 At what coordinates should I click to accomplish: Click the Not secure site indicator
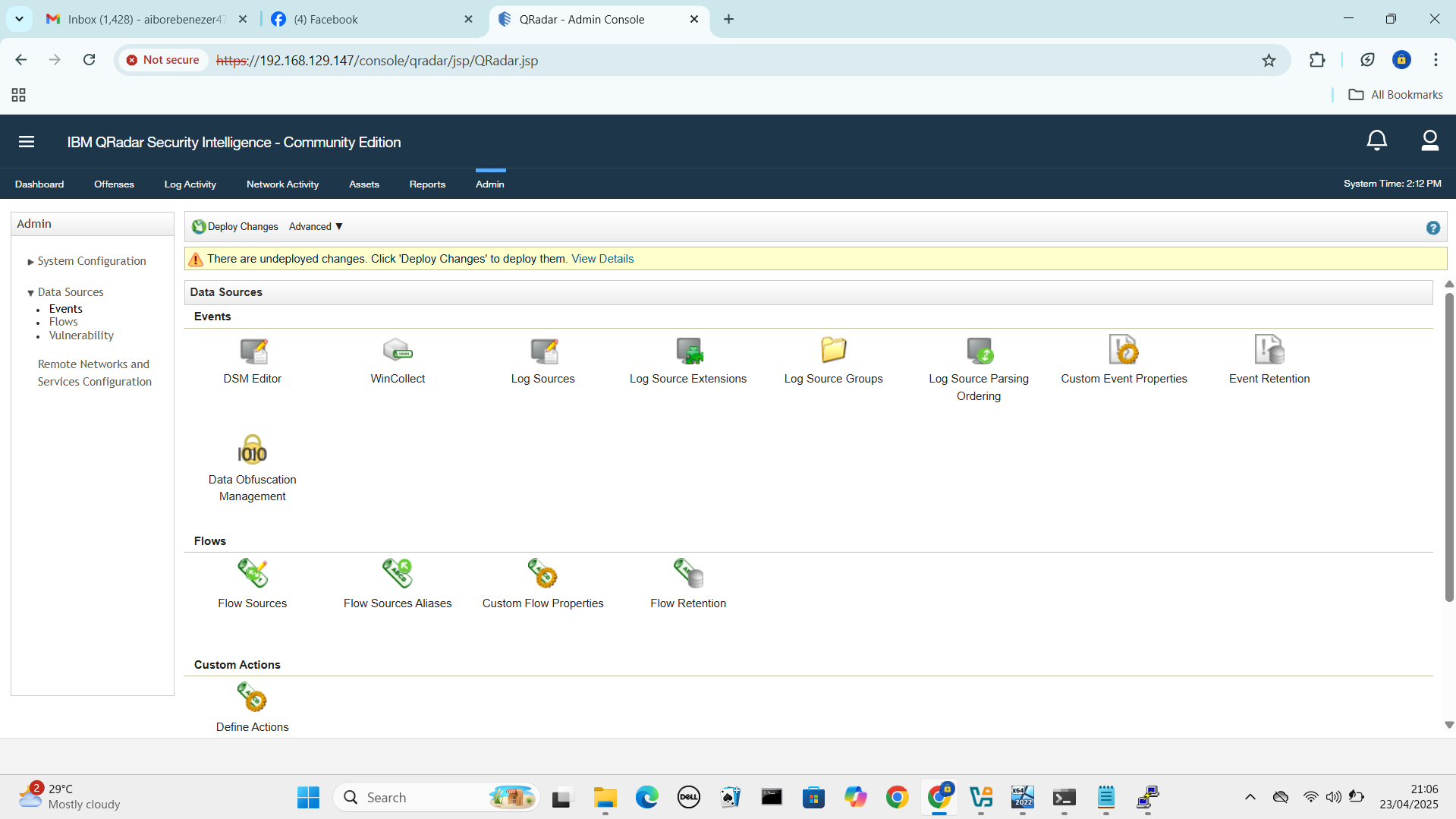pos(163,60)
